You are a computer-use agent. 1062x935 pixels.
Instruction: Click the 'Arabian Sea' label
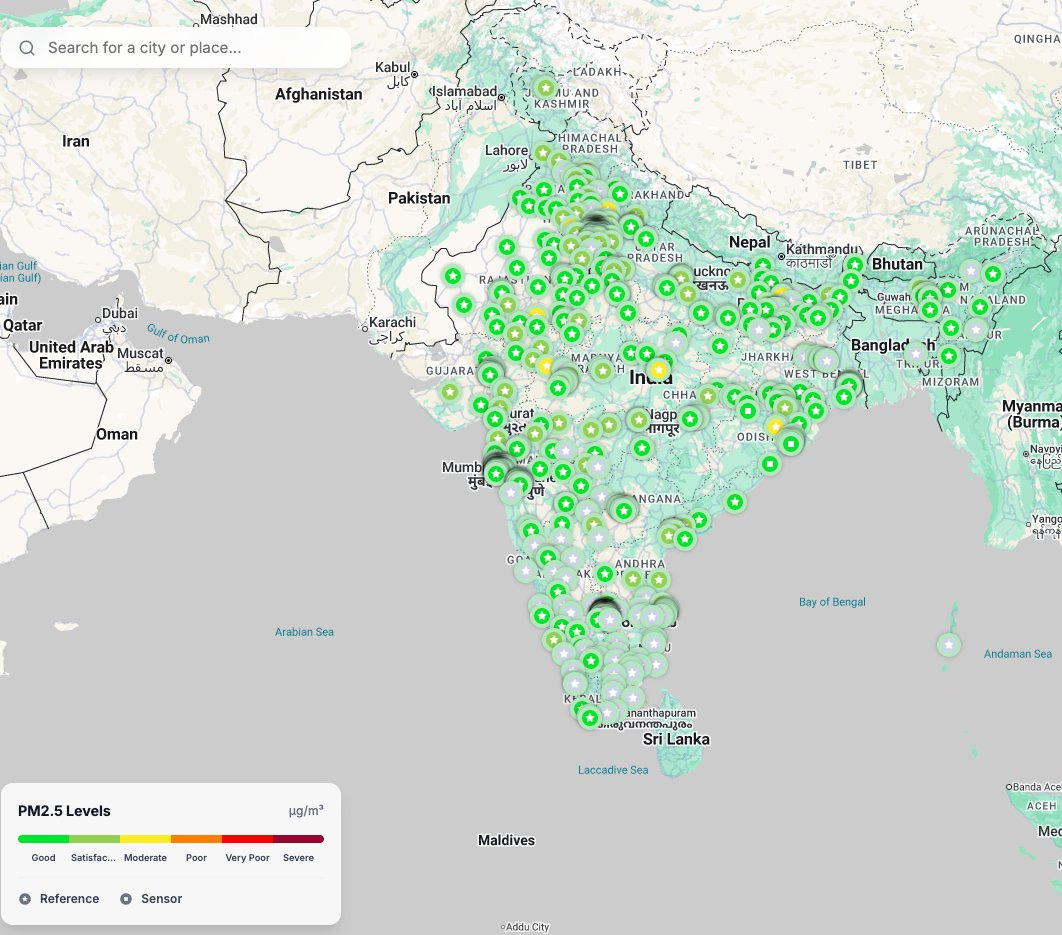click(x=304, y=631)
